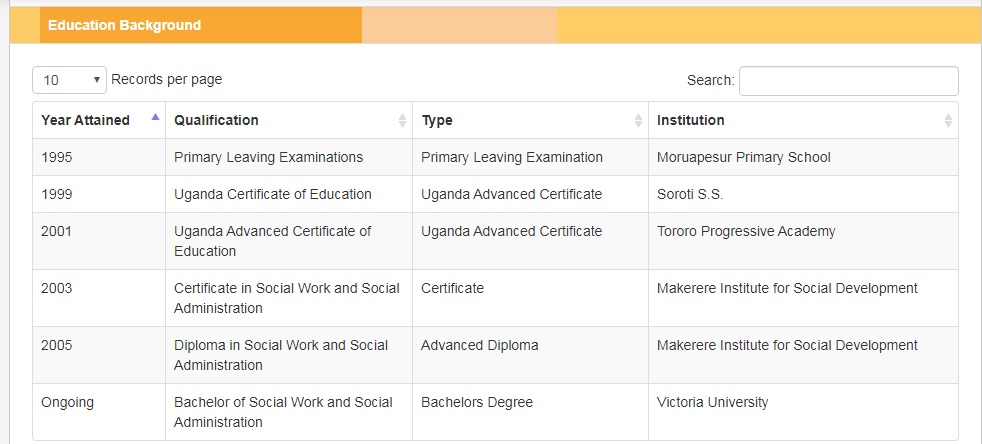Click sort arrows icon in Qualification header

[x=402, y=120]
